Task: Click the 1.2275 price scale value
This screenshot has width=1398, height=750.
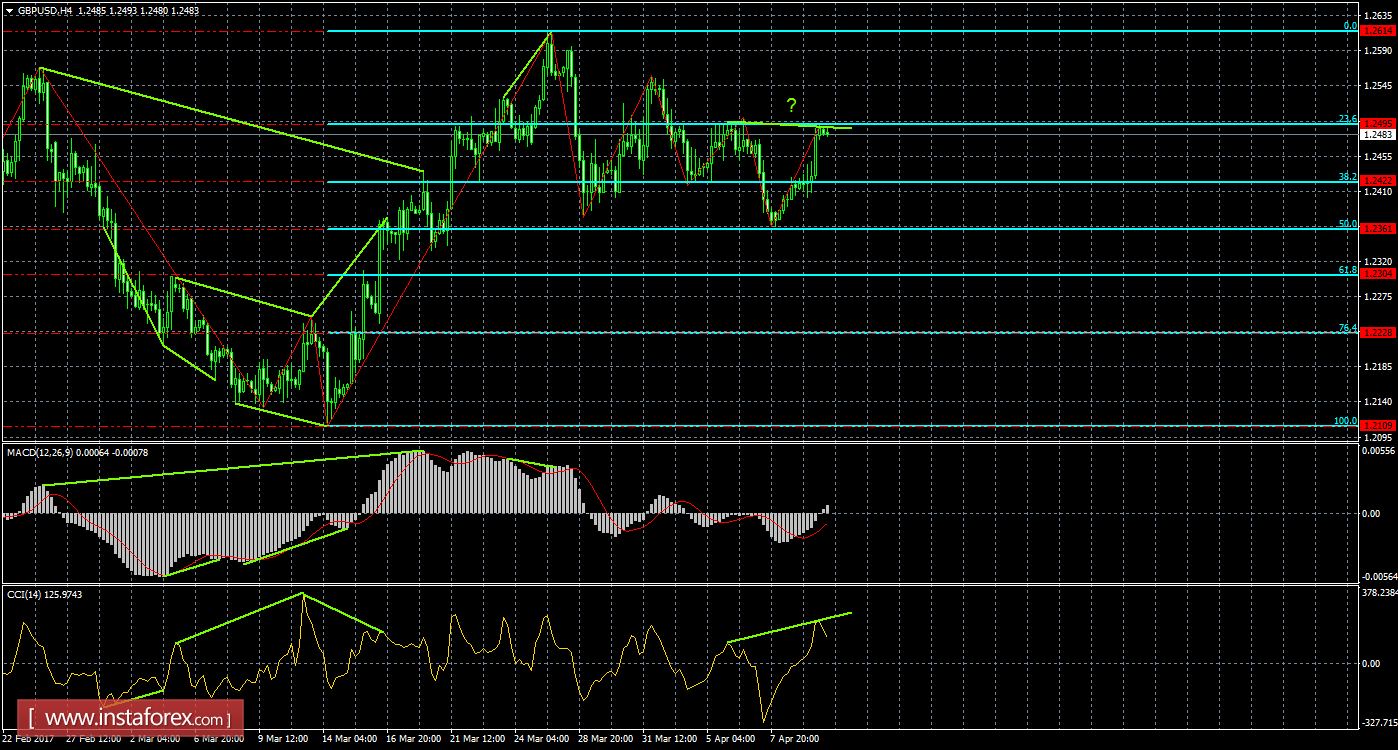Action: (1378, 296)
